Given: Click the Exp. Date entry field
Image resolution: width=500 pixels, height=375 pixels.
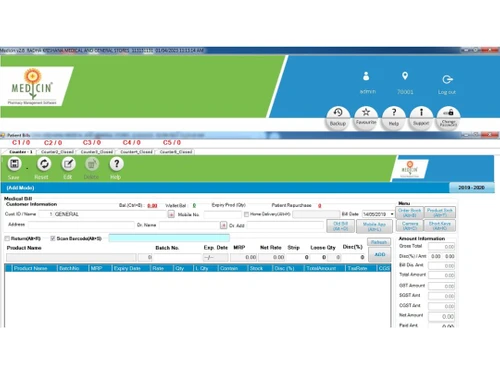Looking at the screenshot, I should coord(215,257).
